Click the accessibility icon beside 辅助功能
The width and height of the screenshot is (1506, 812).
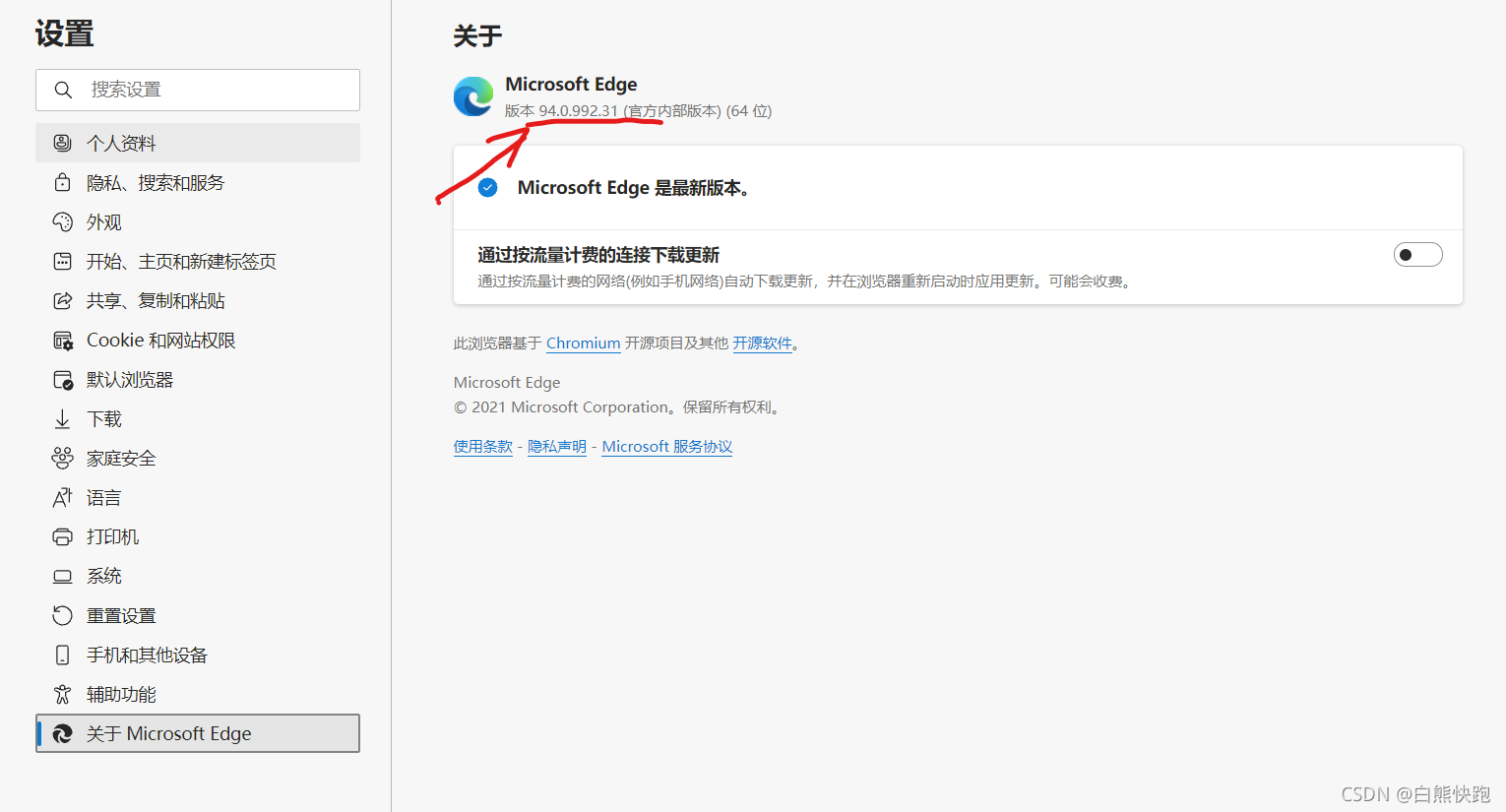pos(62,694)
